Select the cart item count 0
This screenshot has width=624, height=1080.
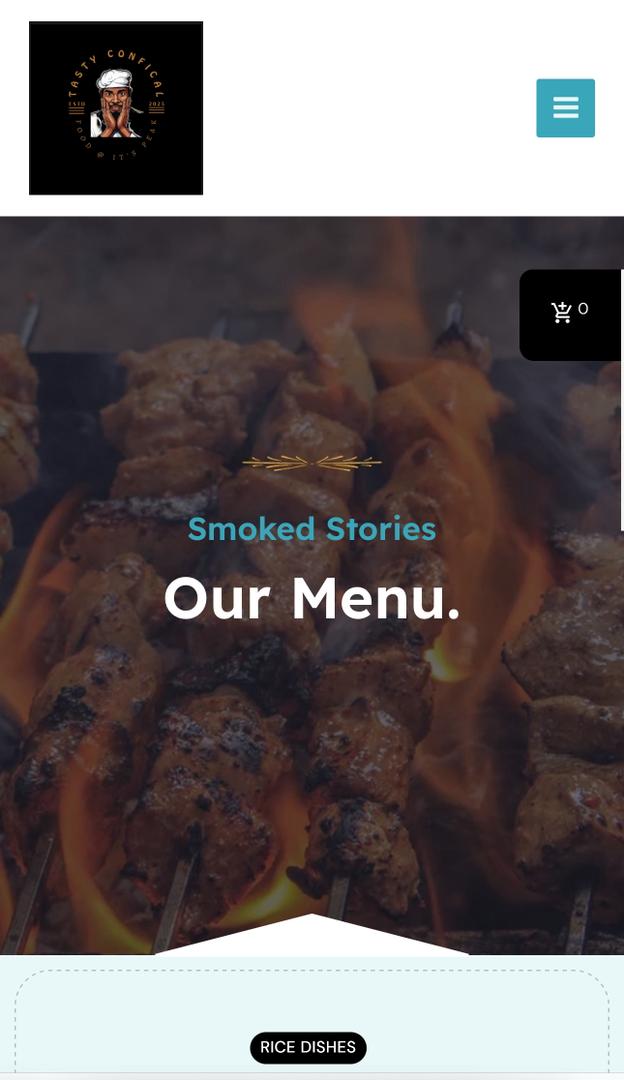click(583, 309)
